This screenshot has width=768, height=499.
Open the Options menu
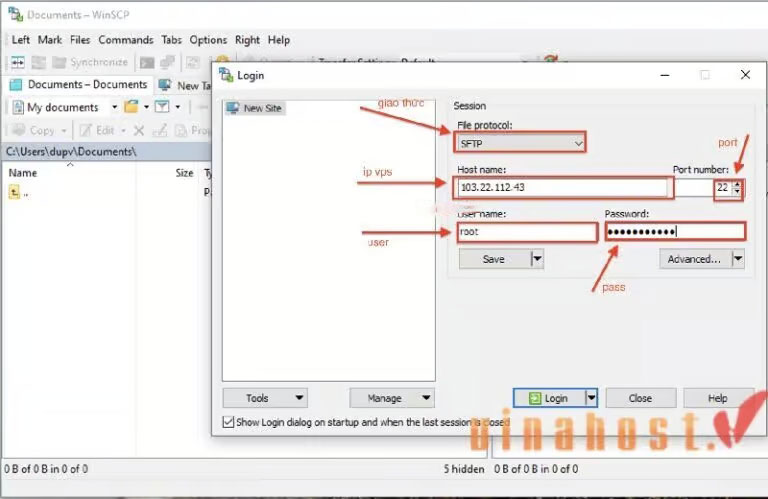(208, 40)
